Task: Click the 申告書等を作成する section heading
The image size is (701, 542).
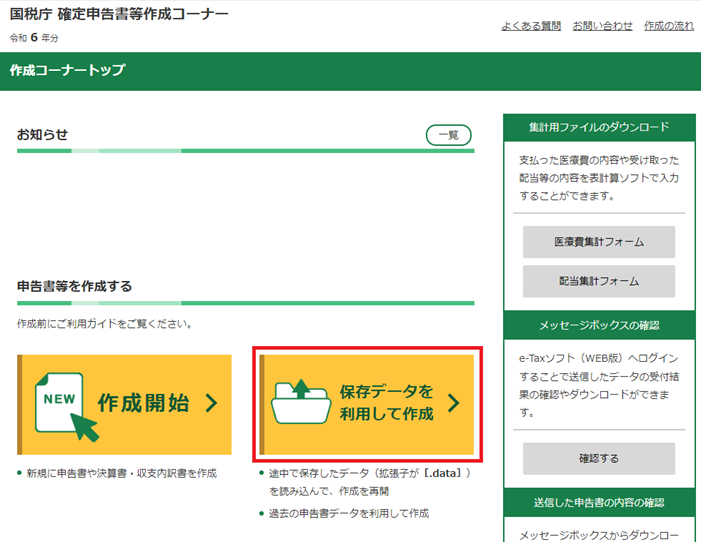Action: click(75, 286)
